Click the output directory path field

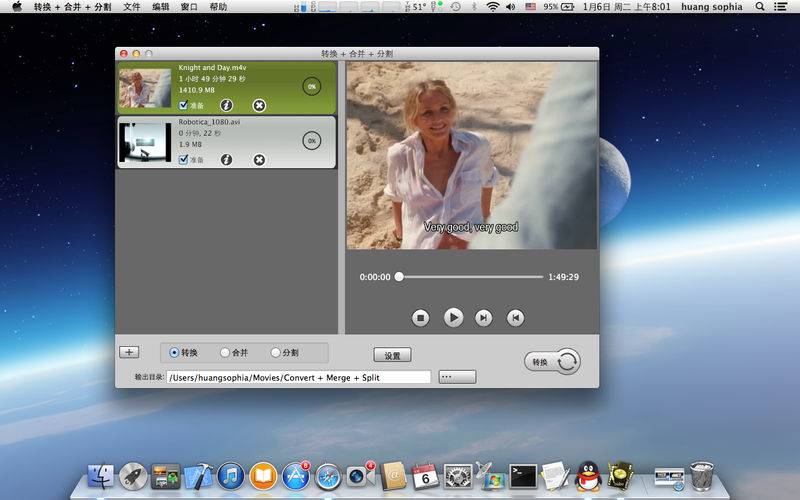[298, 377]
